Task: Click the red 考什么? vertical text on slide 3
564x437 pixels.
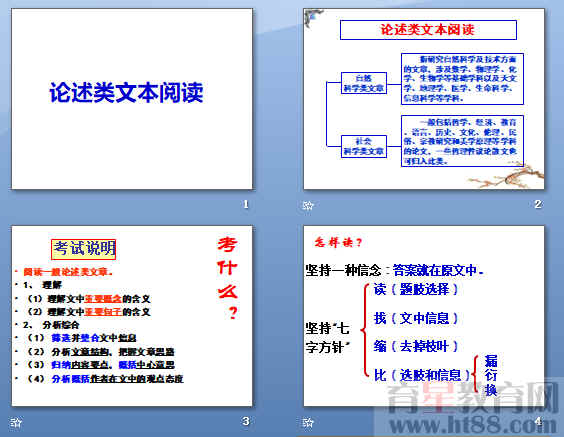Action: pos(227,278)
